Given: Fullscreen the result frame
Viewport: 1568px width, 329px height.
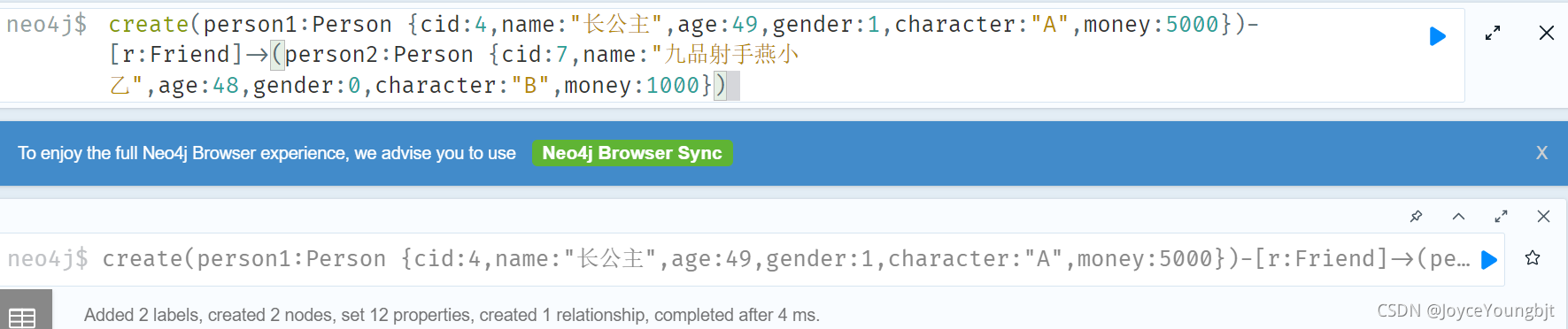Looking at the screenshot, I should [x=1501, y=217].
